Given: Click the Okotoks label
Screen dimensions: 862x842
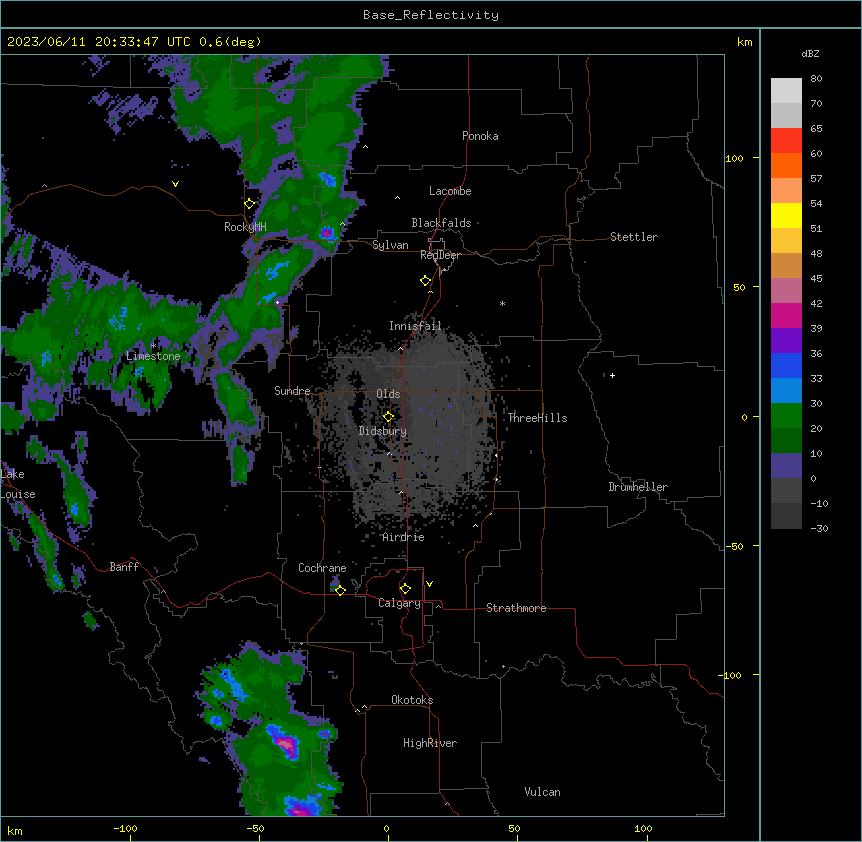Looking at the screenshot, I should point(412,700).
